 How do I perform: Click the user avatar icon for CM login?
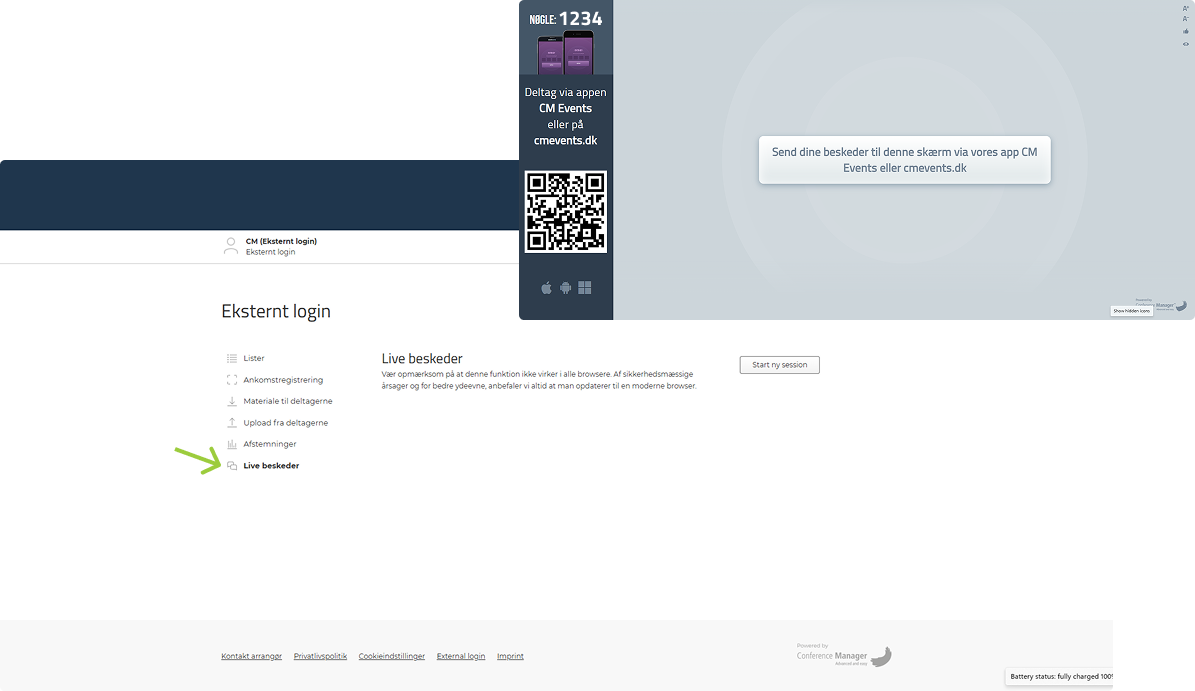[230, 246]
